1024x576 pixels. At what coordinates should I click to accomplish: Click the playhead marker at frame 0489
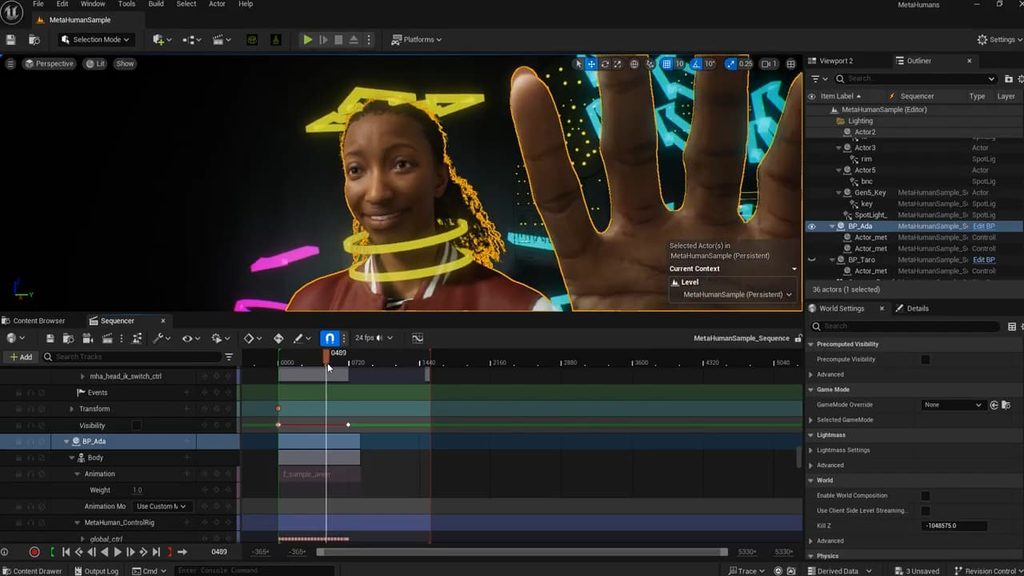(x=326, y=355)
